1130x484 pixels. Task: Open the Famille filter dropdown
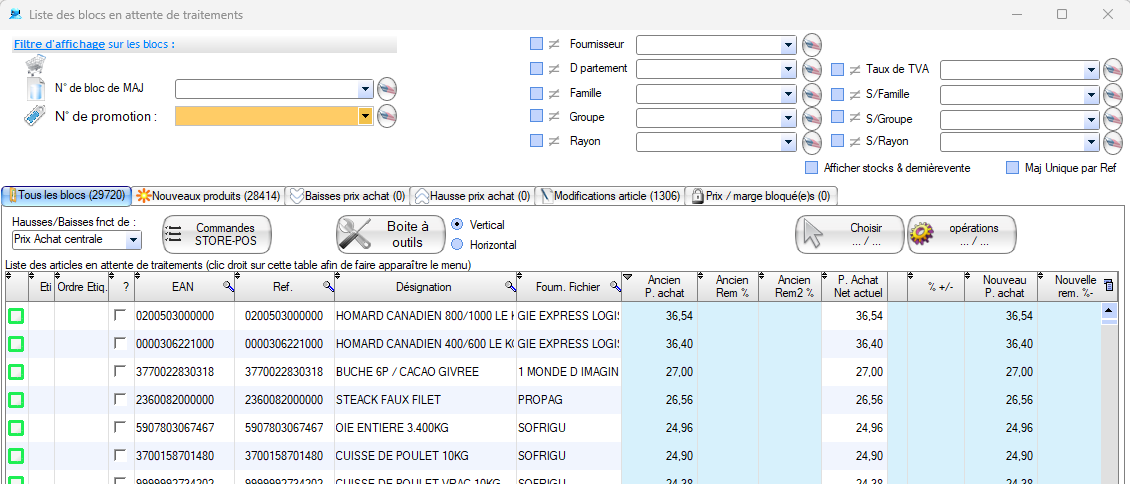789,94
